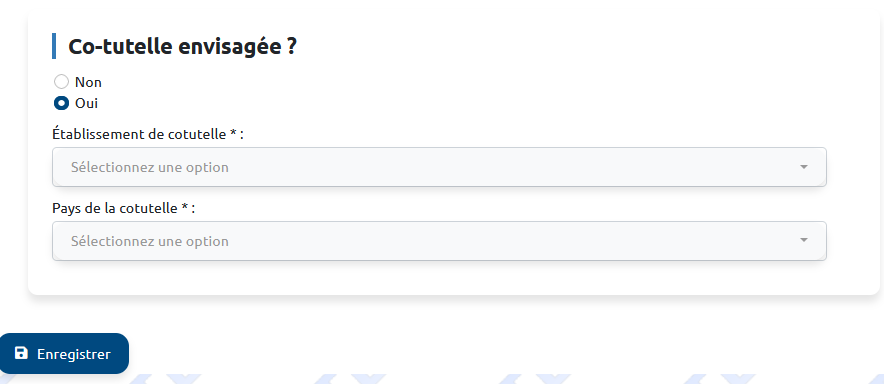
Task: Click the required asterisk after Pays de la cotutelle
Action: click(x=184, y=207)
